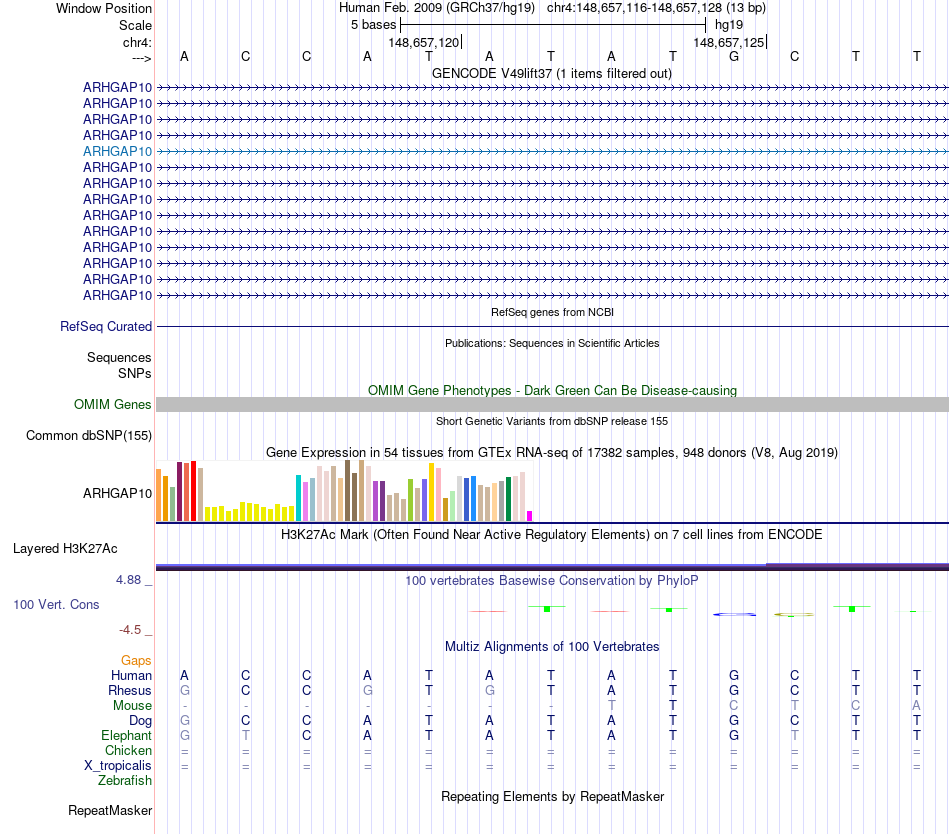This screenshot has width=950, height=834.
Task: Click the Chicken species label
Action: (128, 750)
